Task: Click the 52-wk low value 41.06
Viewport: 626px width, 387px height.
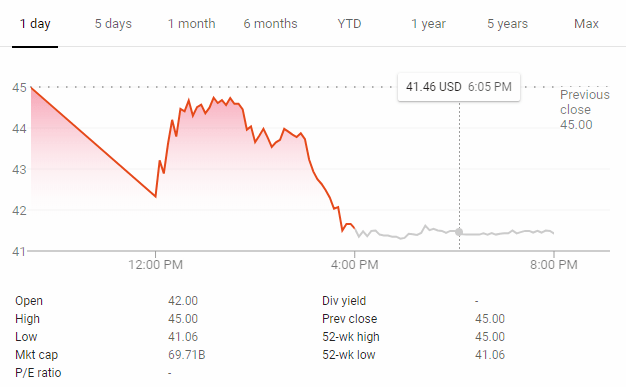Action: coord(490,355)
